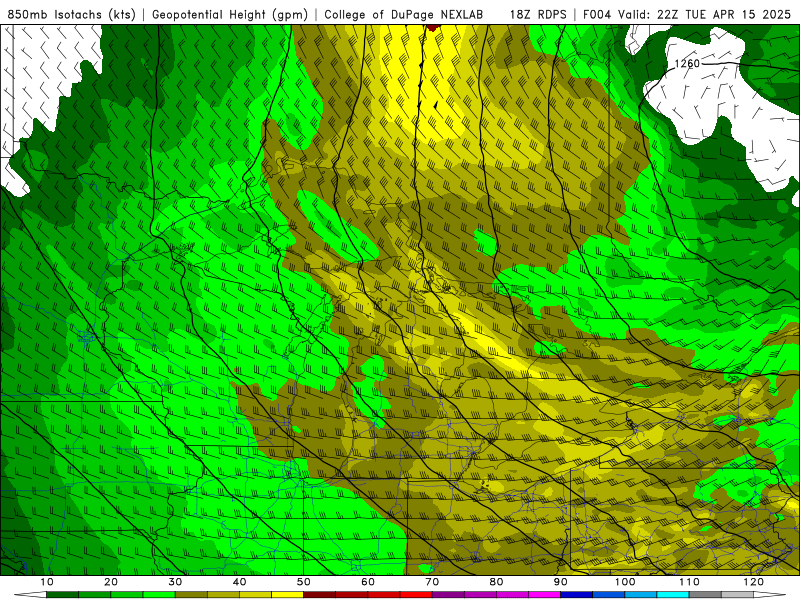This screenshot has height=600, width=800.
Task: Click the 40 kts scale label
Action: 239,582
